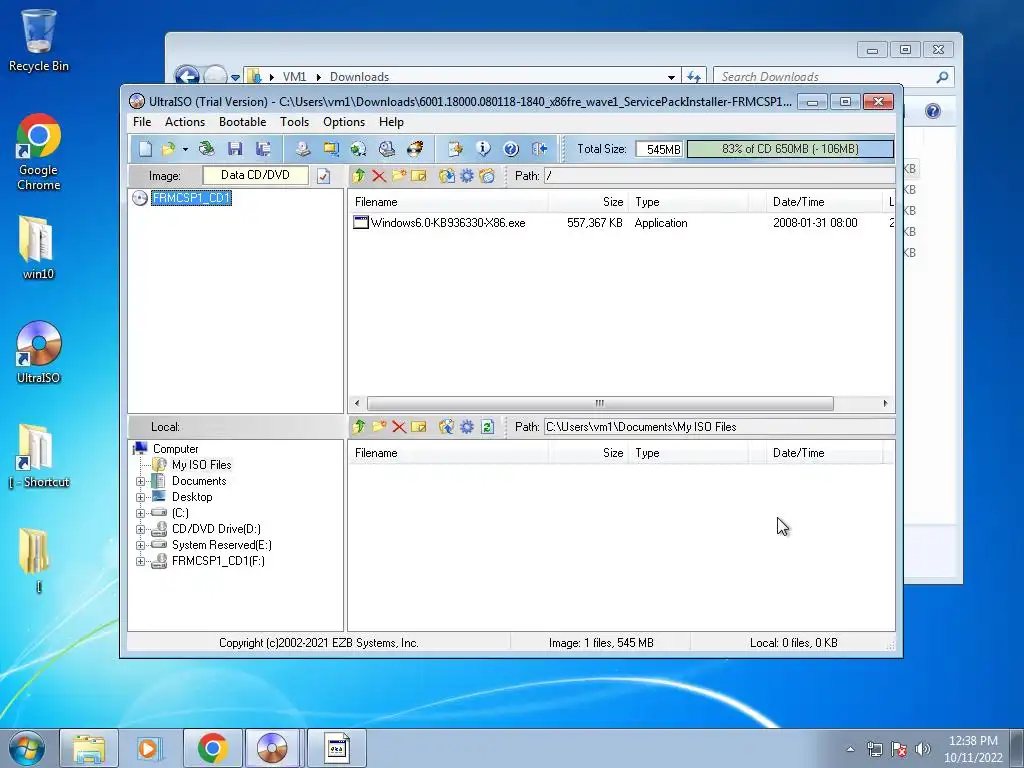Click the Add Files icon in main toolbar
The image size is (1024, 768).
(x=455, y=149)
